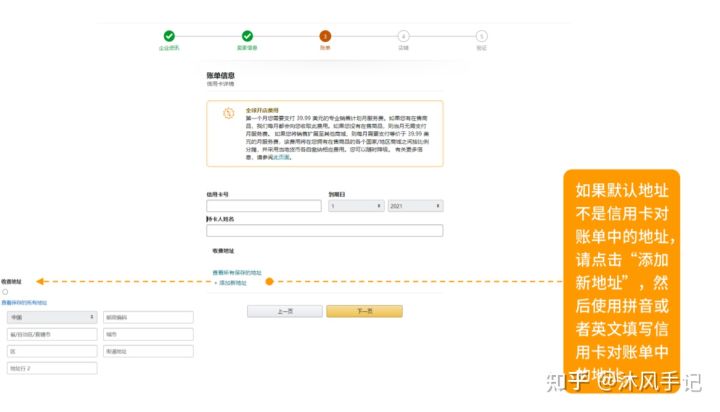720x412 pixels.
Task: Open the view all saved addresses link
Action: (x=237, y=273)
